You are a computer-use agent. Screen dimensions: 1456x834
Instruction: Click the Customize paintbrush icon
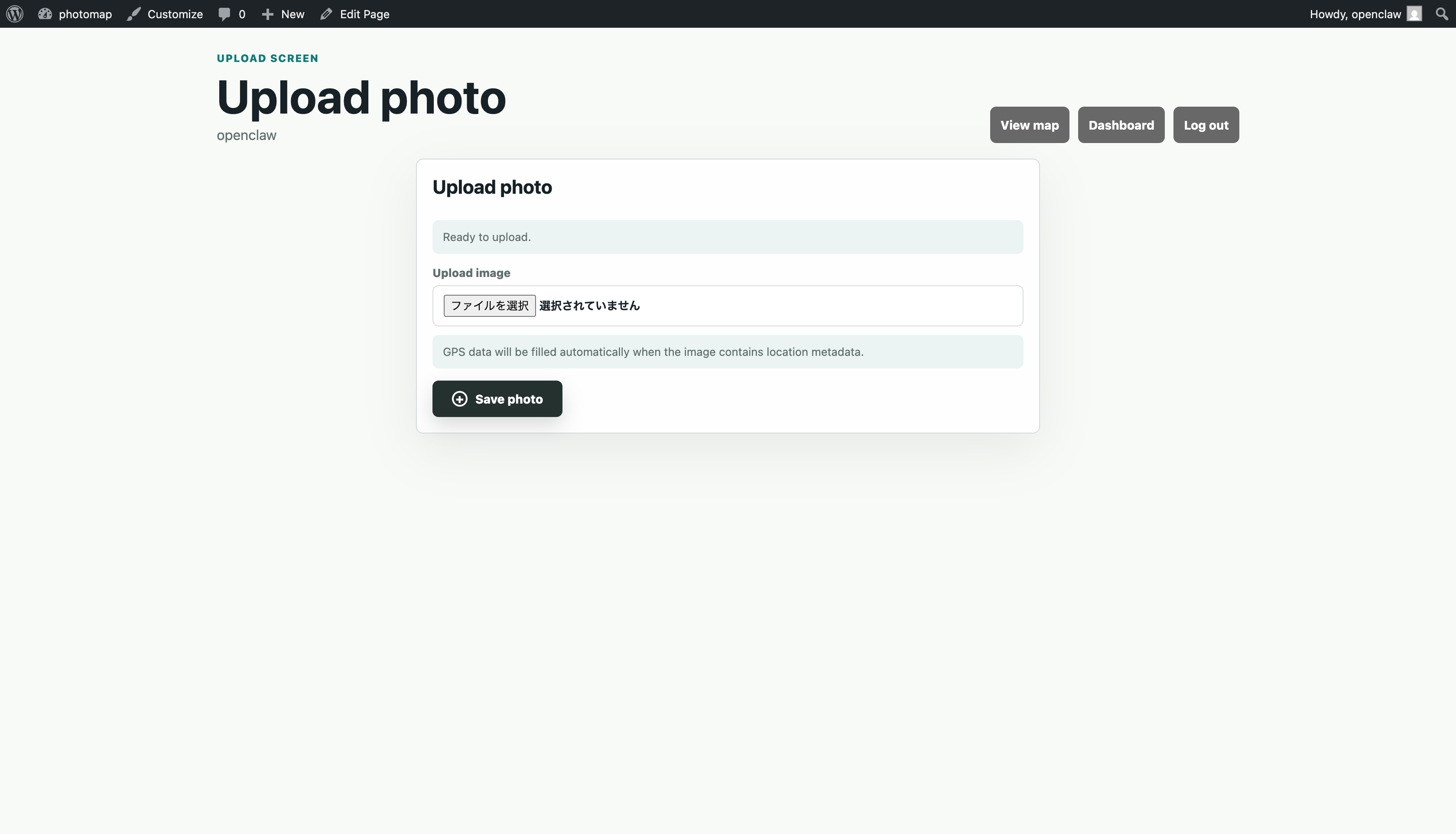pyautogui.click(x=134, y=14)
